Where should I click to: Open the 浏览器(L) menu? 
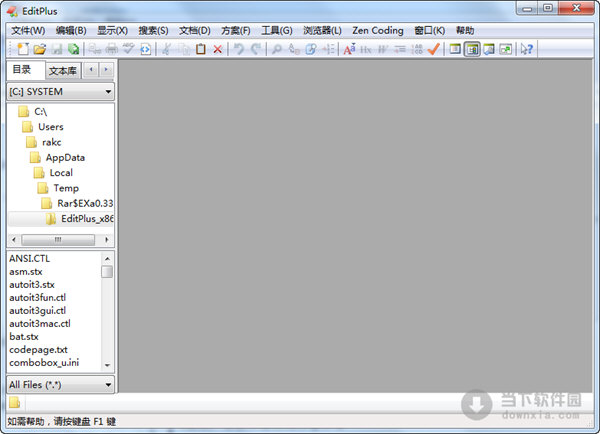click(322, 31)
